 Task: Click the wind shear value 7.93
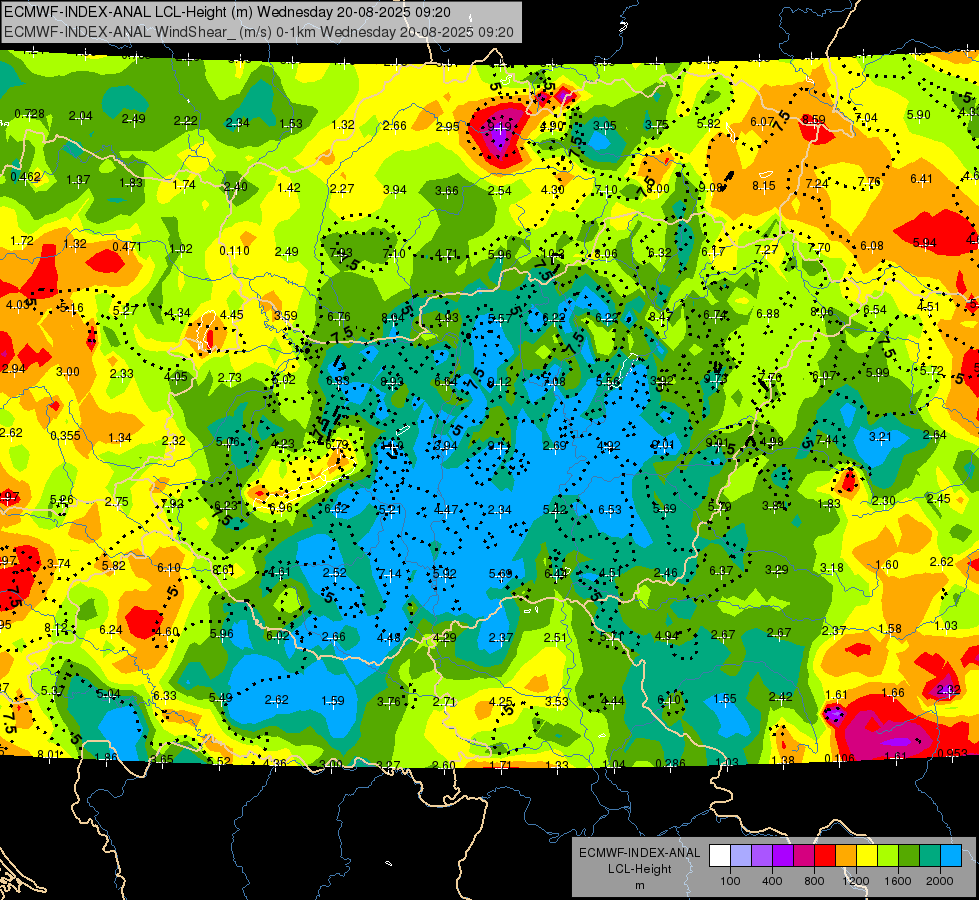(341, 253)
